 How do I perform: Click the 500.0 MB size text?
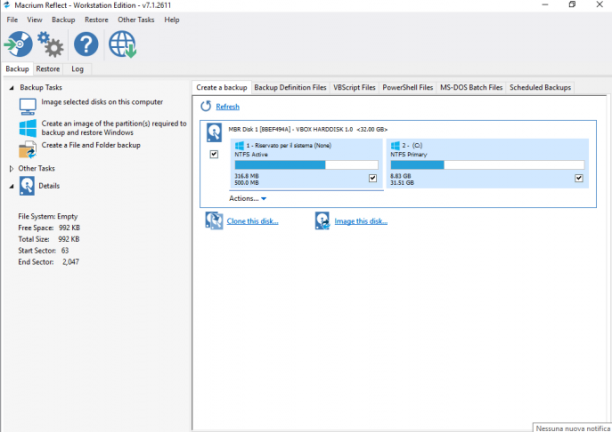tap(247, 183)
